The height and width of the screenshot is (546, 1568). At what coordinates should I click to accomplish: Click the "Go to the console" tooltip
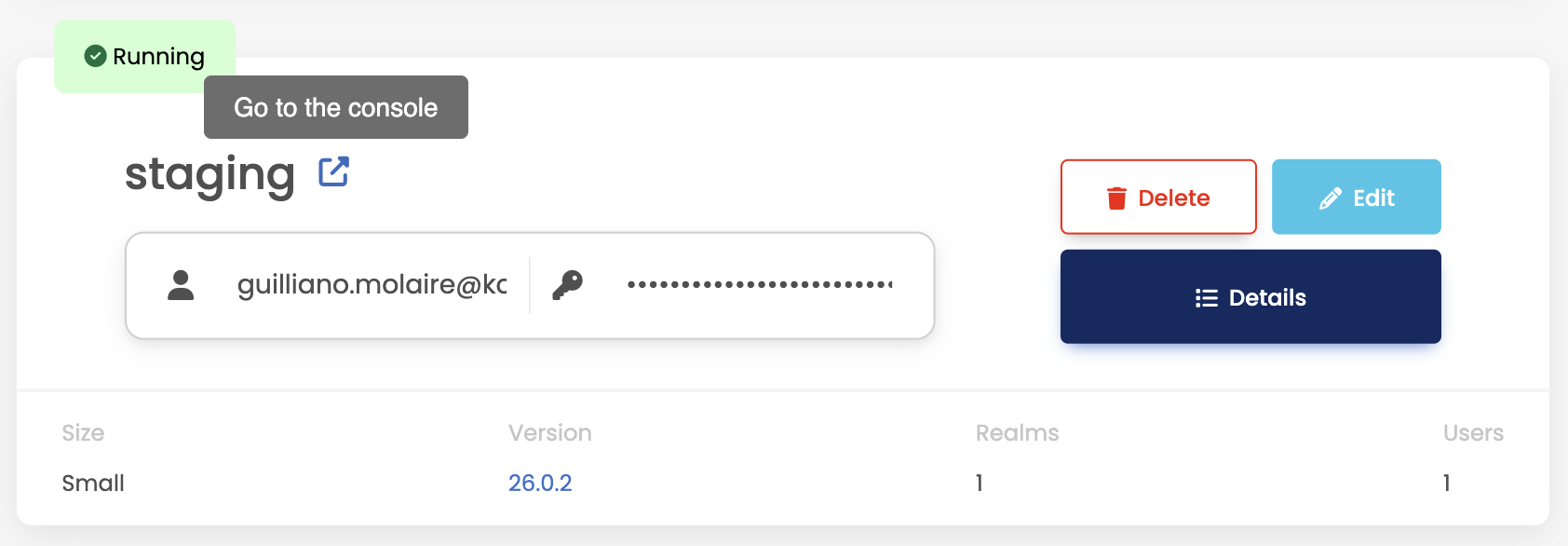pos(335,108)
